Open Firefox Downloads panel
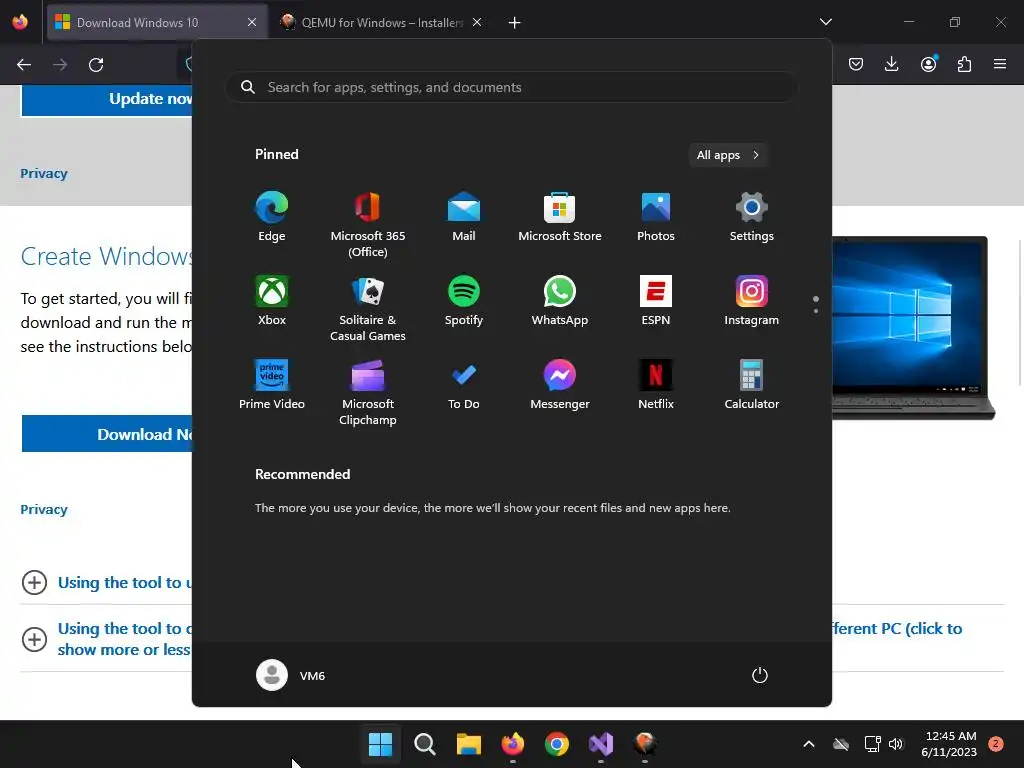1024x768 pixels. click(891, 64)
